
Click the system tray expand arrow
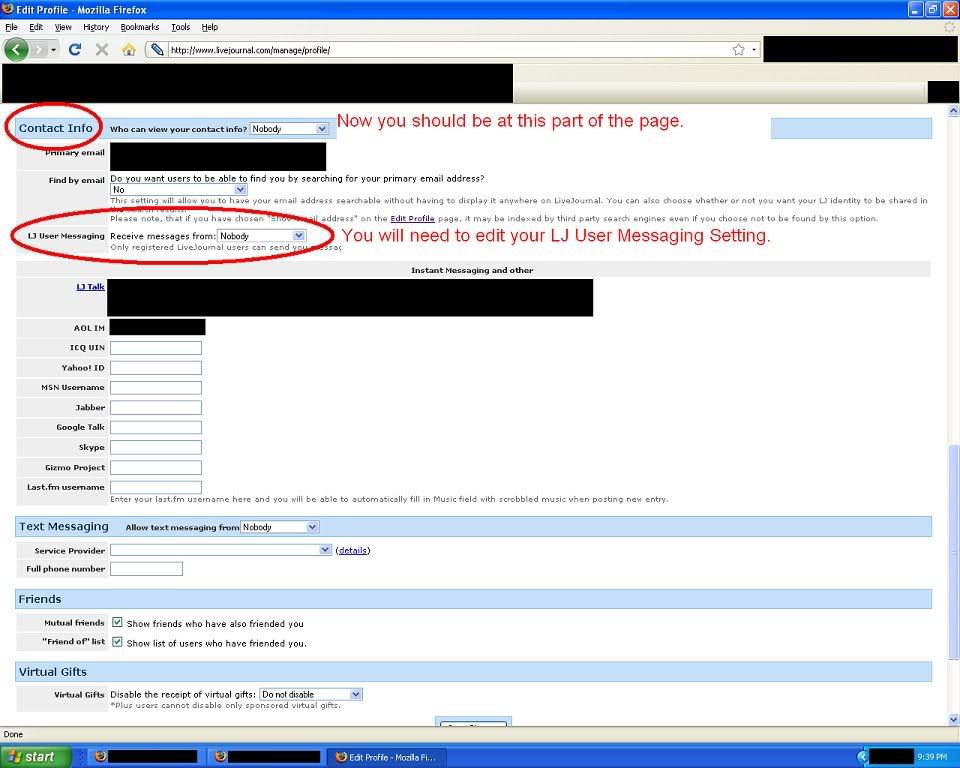pyautogui.click(x=863, y=757)
